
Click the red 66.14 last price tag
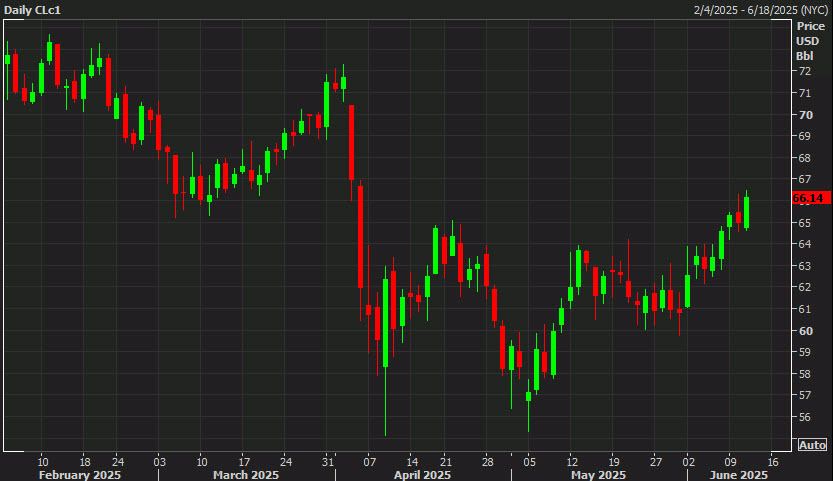click(811, 198)
